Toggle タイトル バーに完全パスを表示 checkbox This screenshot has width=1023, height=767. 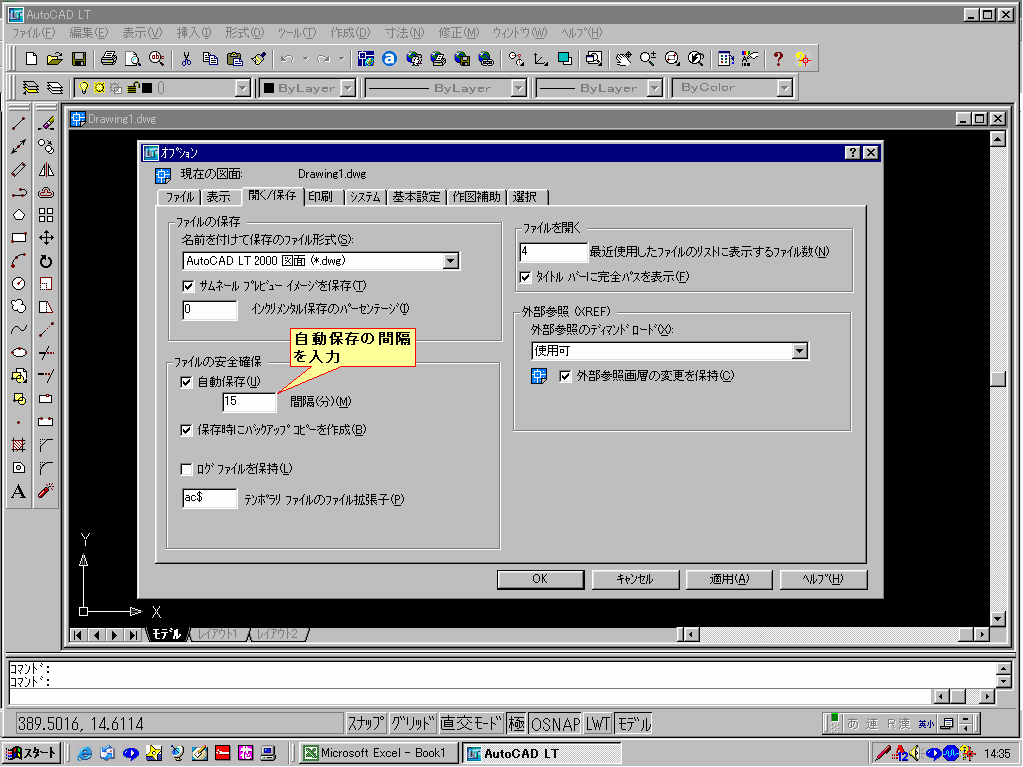525,277
